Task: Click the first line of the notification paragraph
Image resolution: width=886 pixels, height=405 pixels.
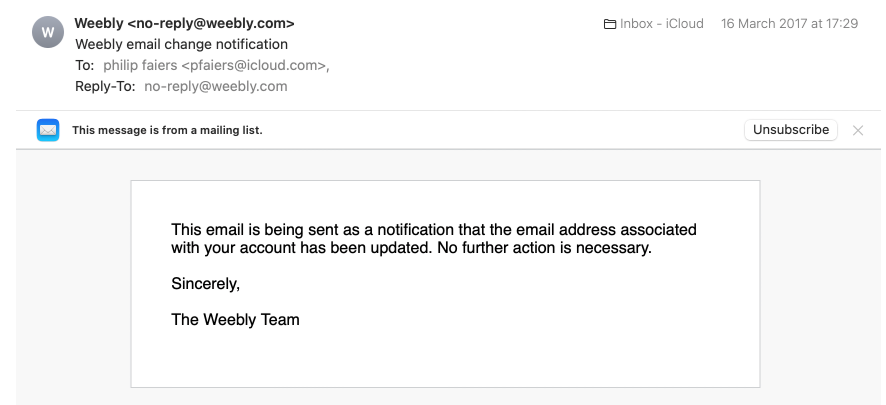Action: click(x=433, y=230)
